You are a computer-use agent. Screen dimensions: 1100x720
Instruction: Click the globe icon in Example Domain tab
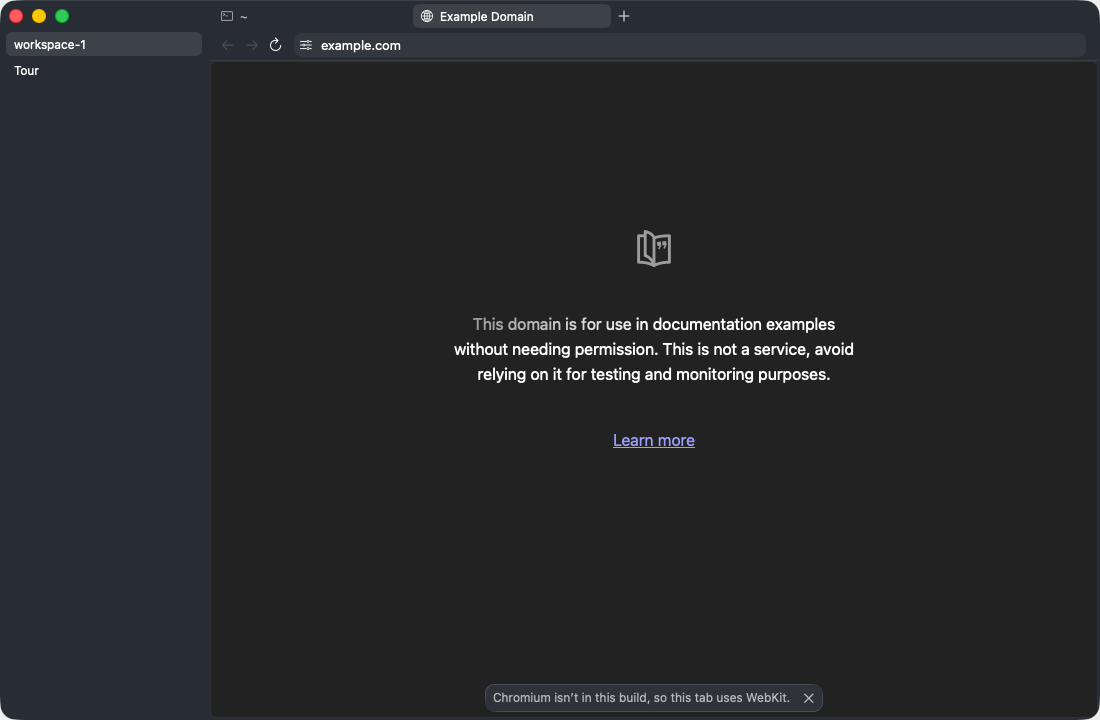(x=427, y=16)
